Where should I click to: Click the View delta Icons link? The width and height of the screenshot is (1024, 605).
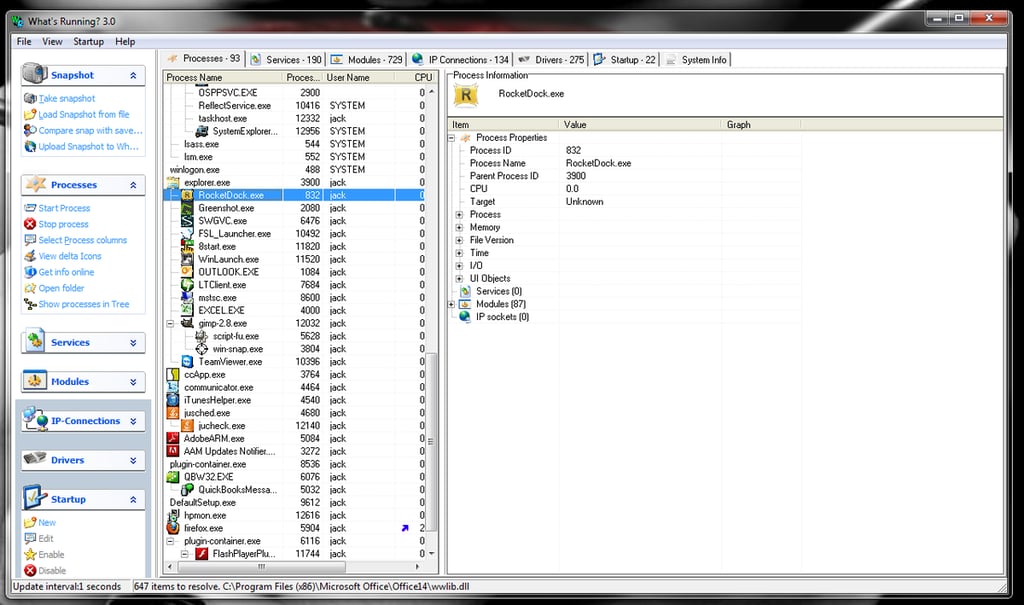pyautogui.click(x=70, y=256)
